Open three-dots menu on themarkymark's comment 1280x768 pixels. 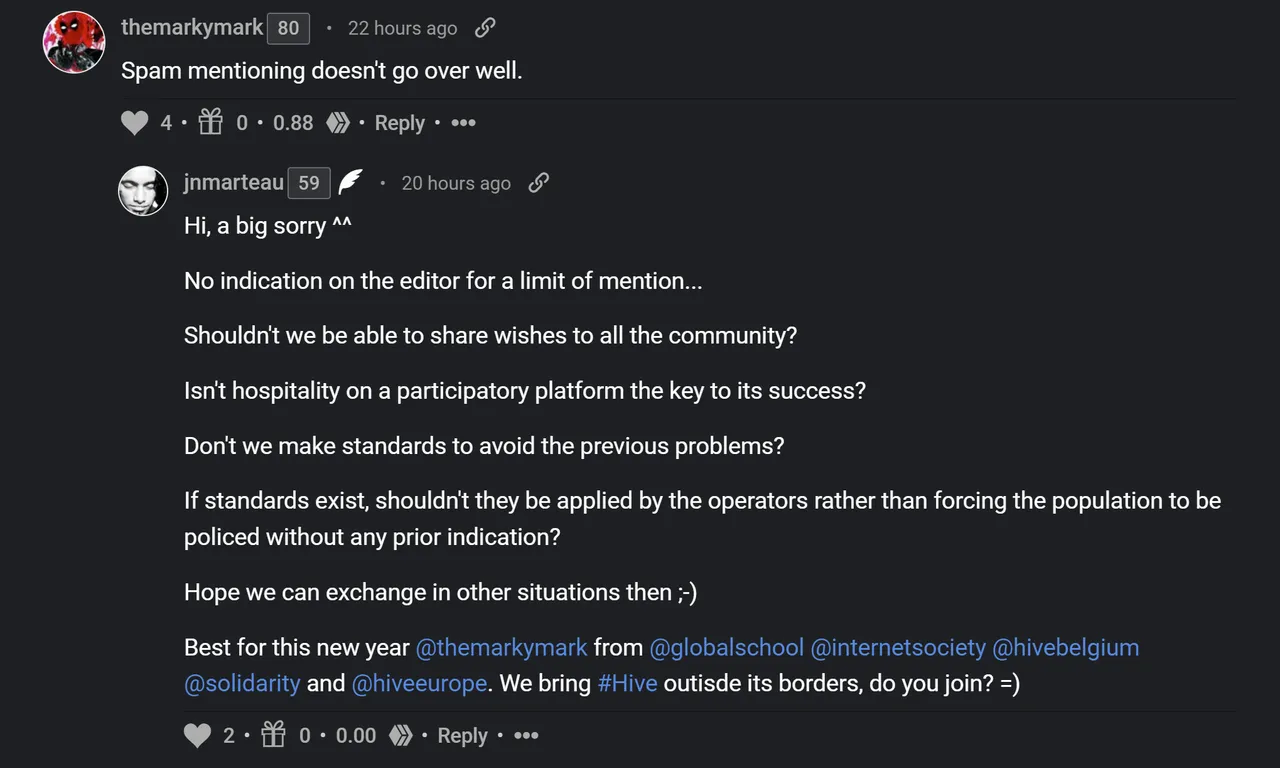click(x=463, y=123)
